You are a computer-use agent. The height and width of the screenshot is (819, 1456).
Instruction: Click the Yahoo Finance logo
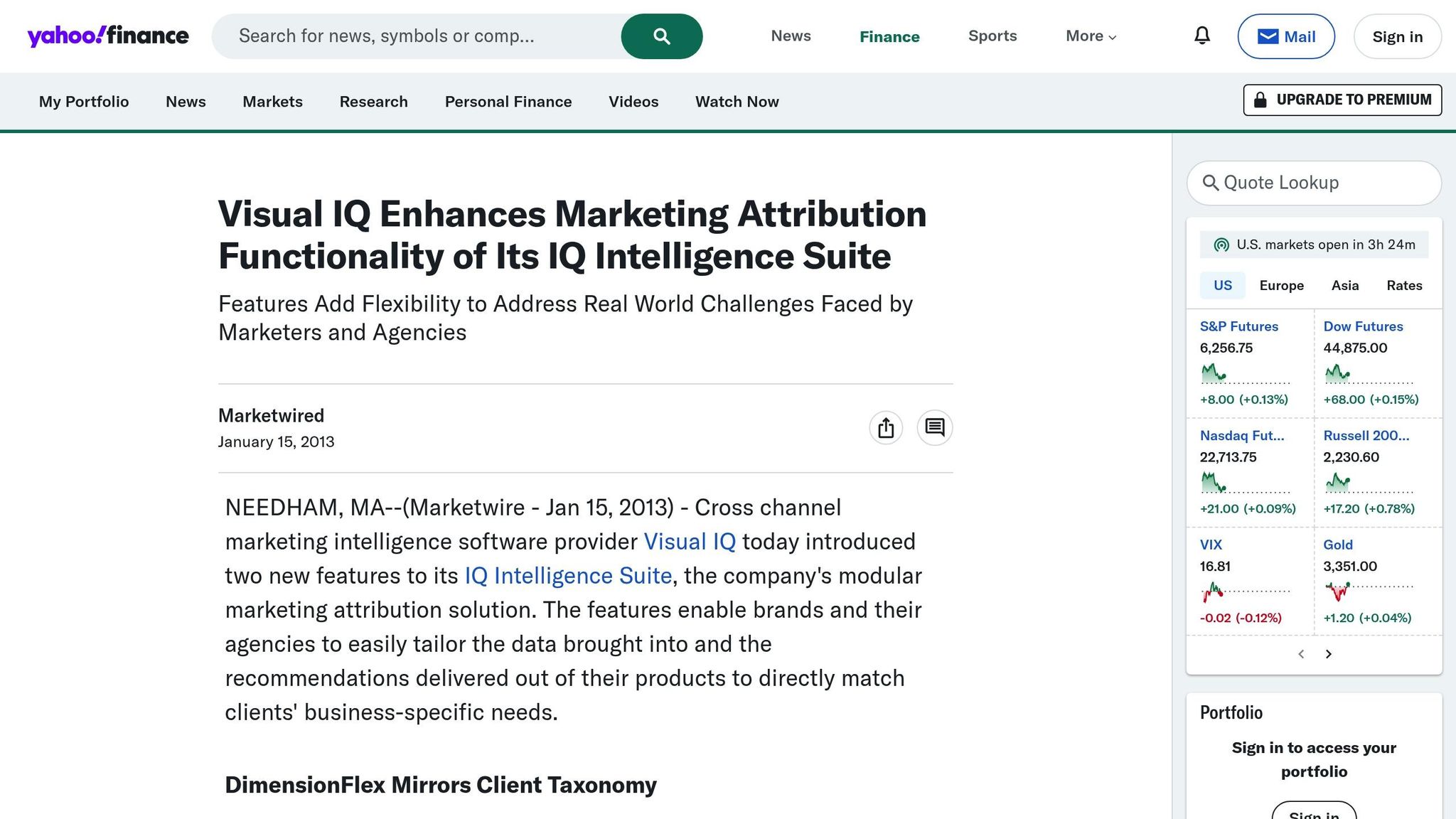[108, 36]
